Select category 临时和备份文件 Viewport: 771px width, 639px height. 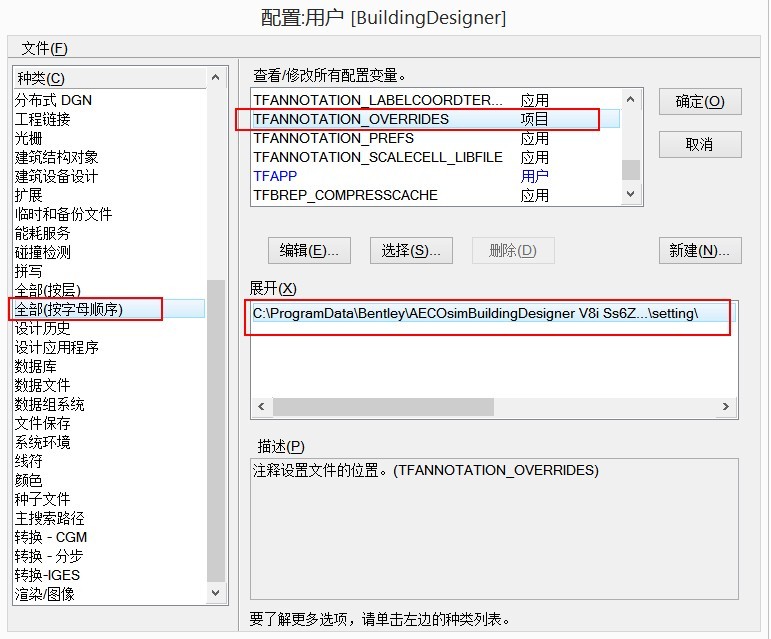coord(109,214)
